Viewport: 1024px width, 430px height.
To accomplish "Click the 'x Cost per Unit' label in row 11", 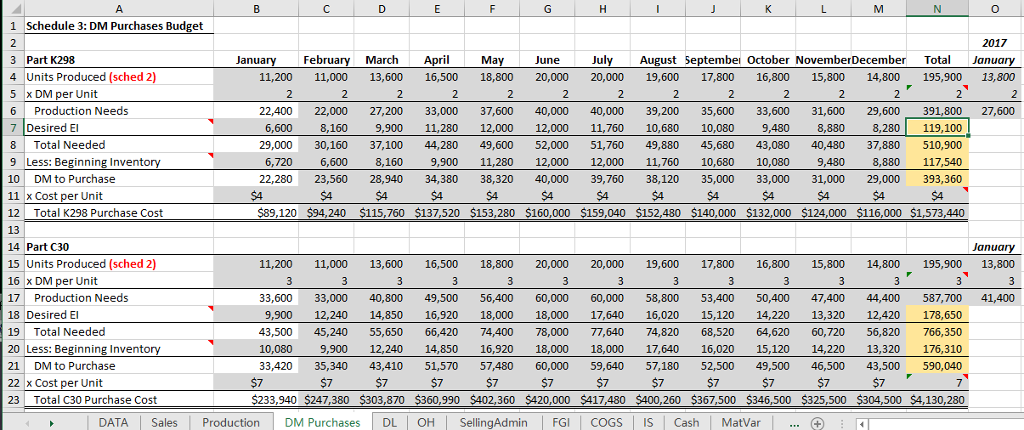I will coord(64,195).
